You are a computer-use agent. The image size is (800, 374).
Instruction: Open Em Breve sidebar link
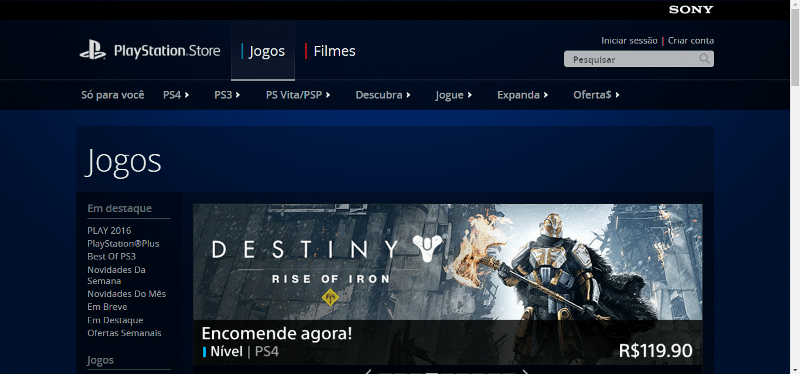click(107, 307)
